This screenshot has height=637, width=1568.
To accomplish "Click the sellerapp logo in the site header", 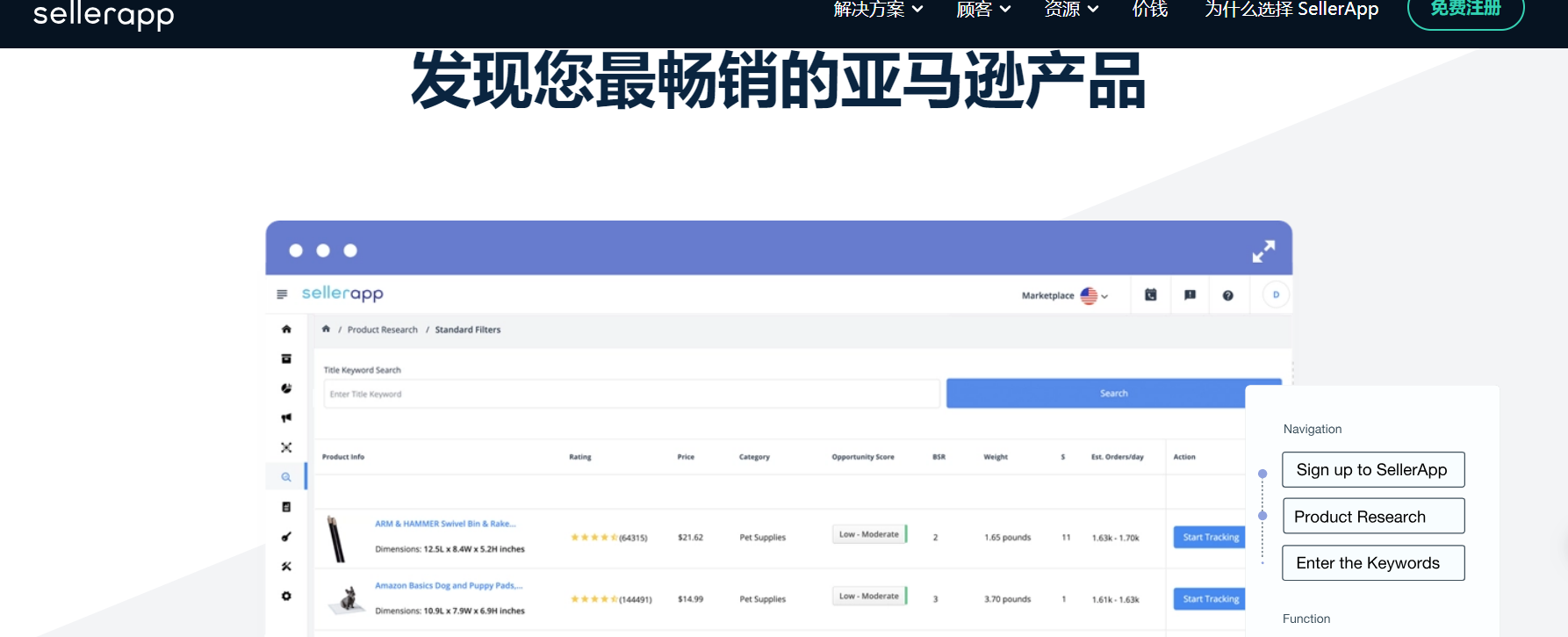I will [104, 15].
